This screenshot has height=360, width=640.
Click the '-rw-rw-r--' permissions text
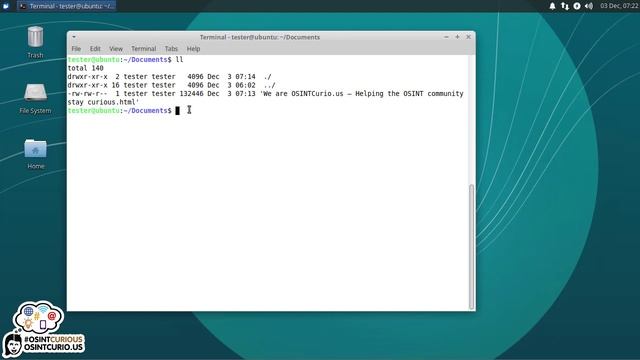pos(87,94)
